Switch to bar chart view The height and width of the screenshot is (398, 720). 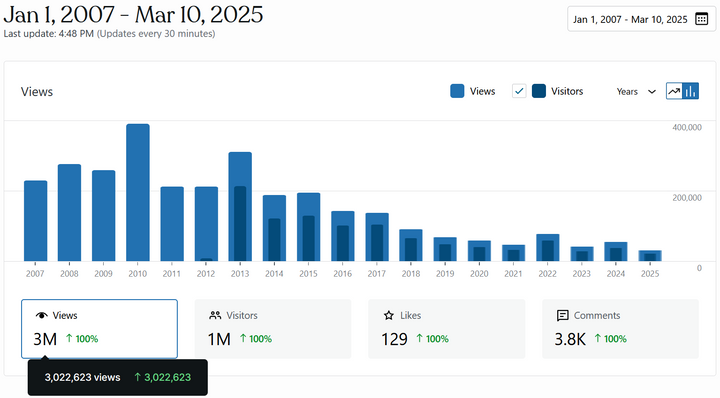pyautogui.click(x=690, y=91)
